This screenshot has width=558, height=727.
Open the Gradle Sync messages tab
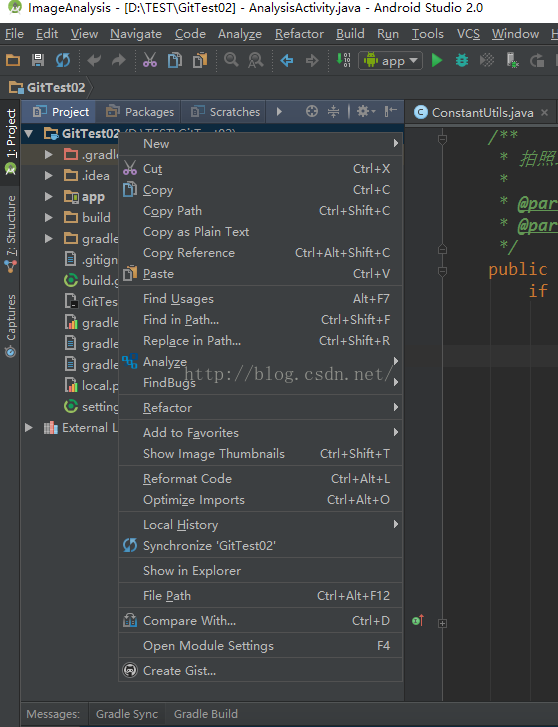click(127, 714)
